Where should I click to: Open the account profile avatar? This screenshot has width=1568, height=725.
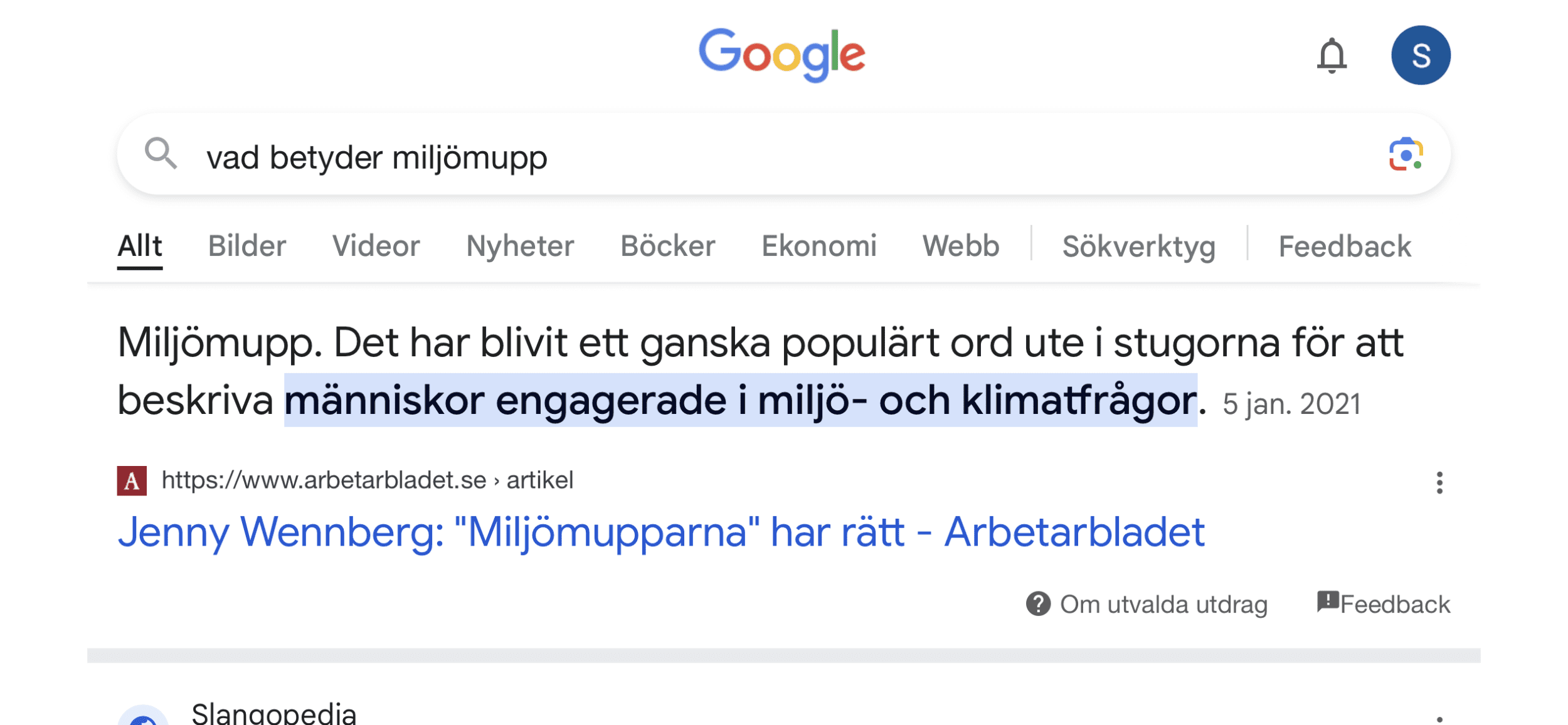[1422, 55]
